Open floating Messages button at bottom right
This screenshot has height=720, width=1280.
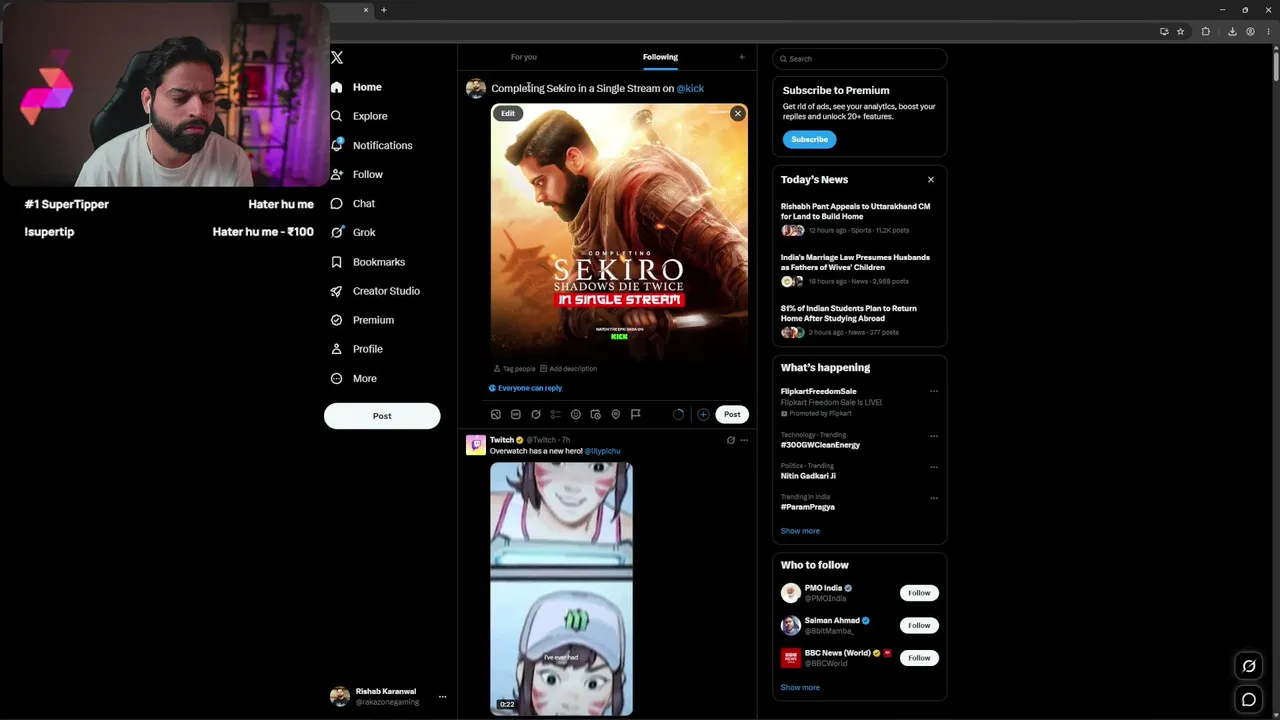pyautogui.click(x=1249, y=700)
